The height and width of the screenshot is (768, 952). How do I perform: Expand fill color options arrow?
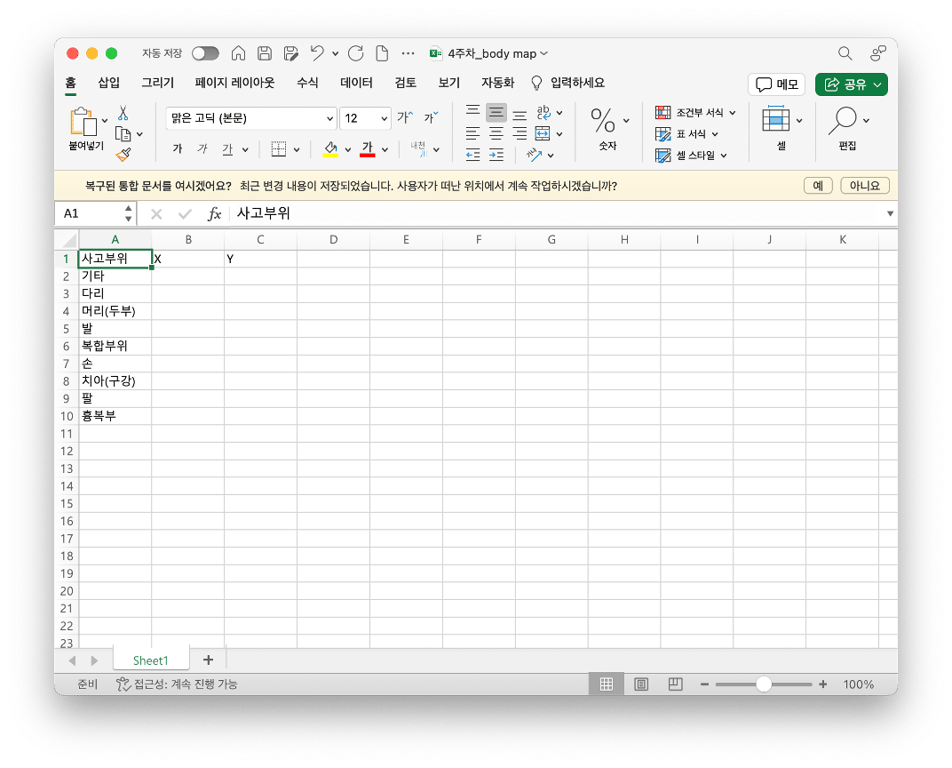pos(348,149)
